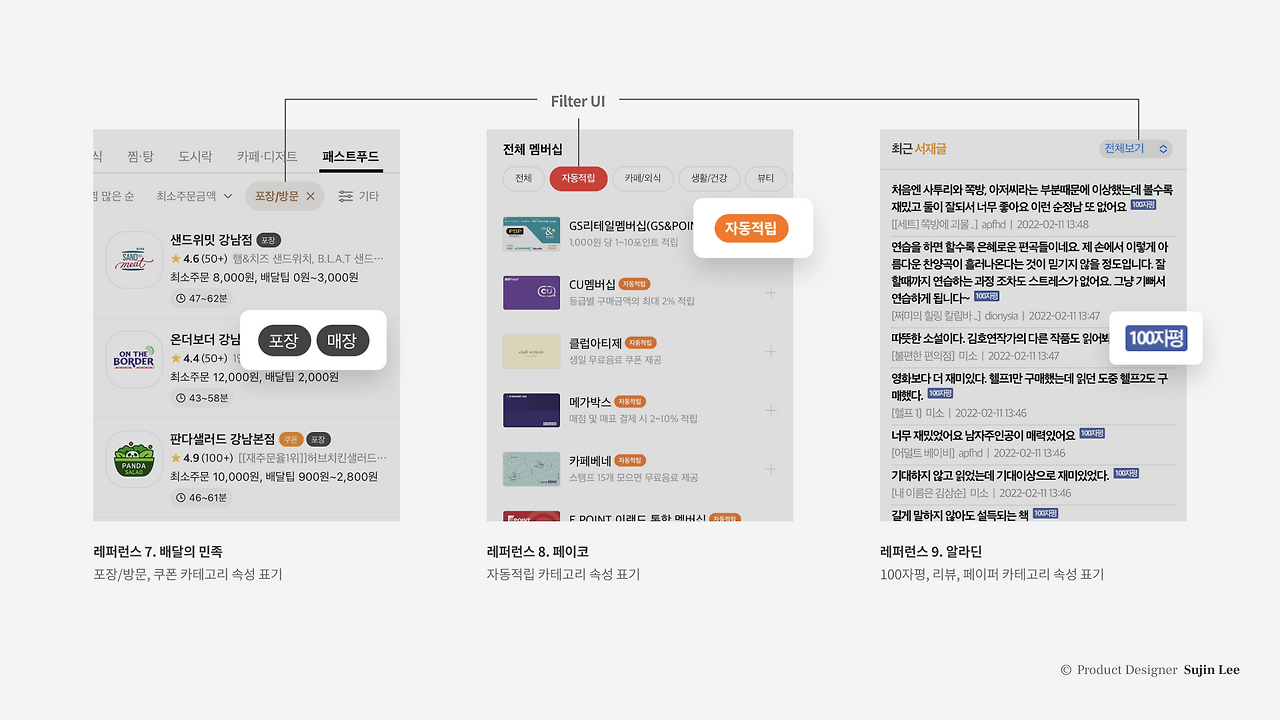The width and height of the screenshot is (1280, 720).
Task: Click the star rating icon beside 4.6
Action: click(176, 259)
